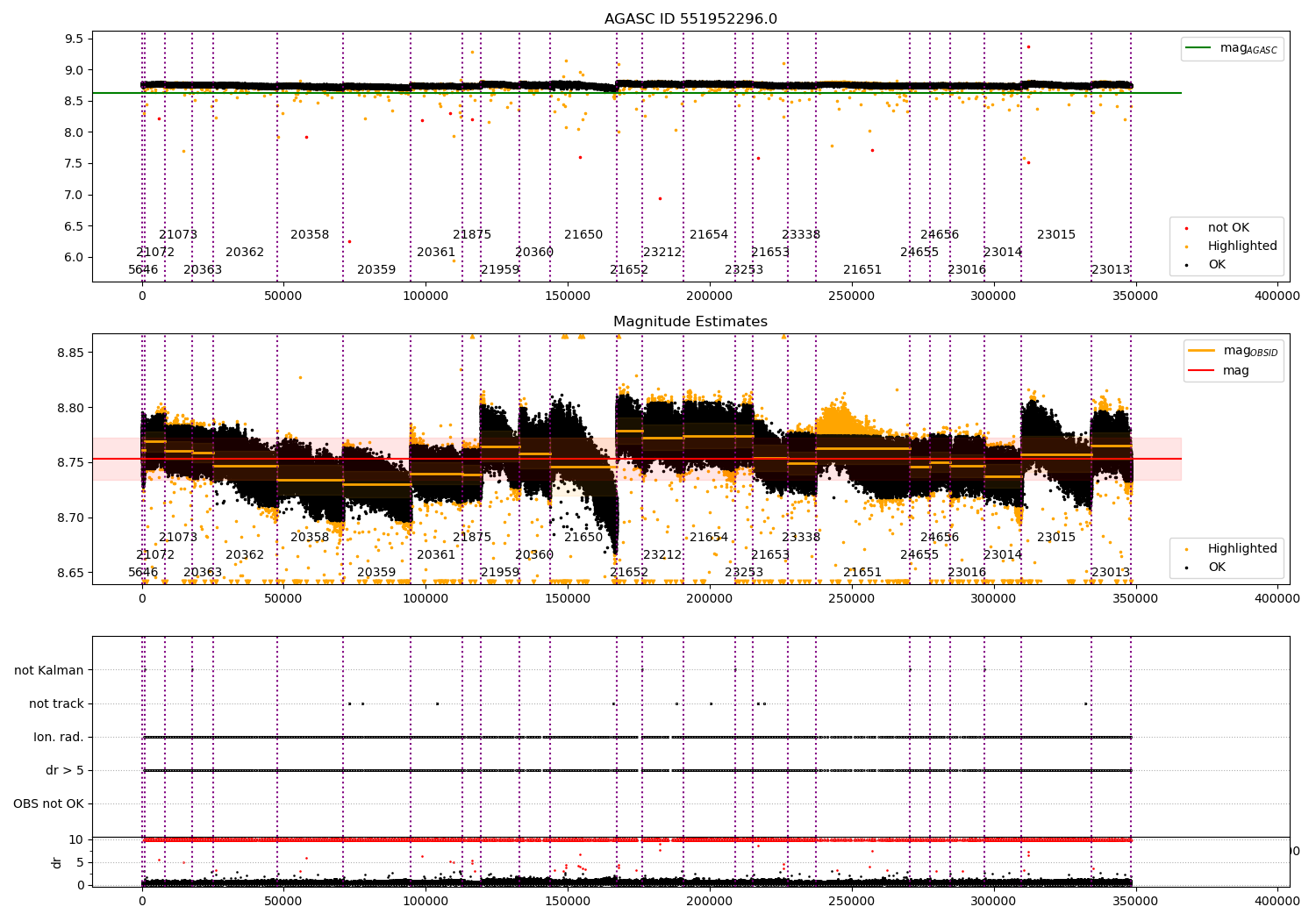1316x921 pixels.
Task: Click the 8.65 y-axis tick label
Action: [70, 573]
